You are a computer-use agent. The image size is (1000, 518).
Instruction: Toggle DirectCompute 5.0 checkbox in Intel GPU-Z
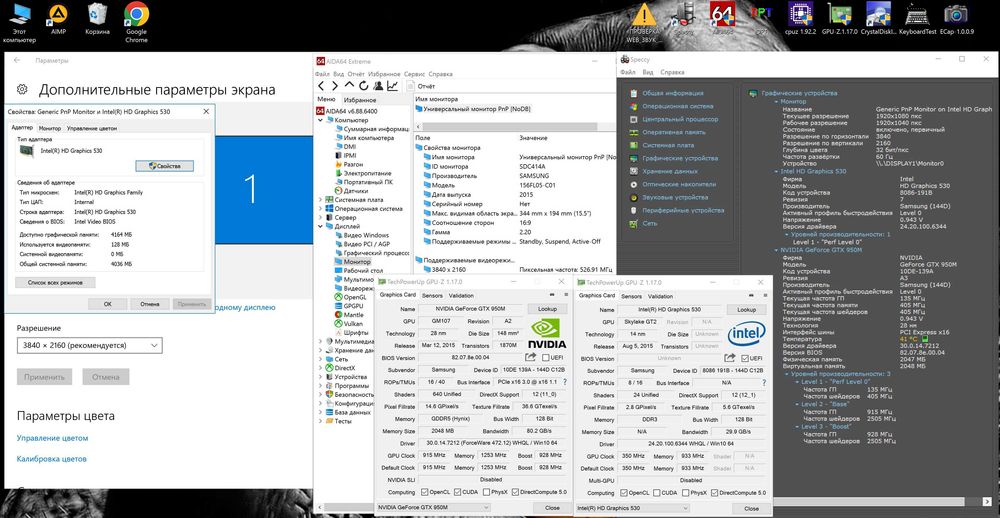715,492
